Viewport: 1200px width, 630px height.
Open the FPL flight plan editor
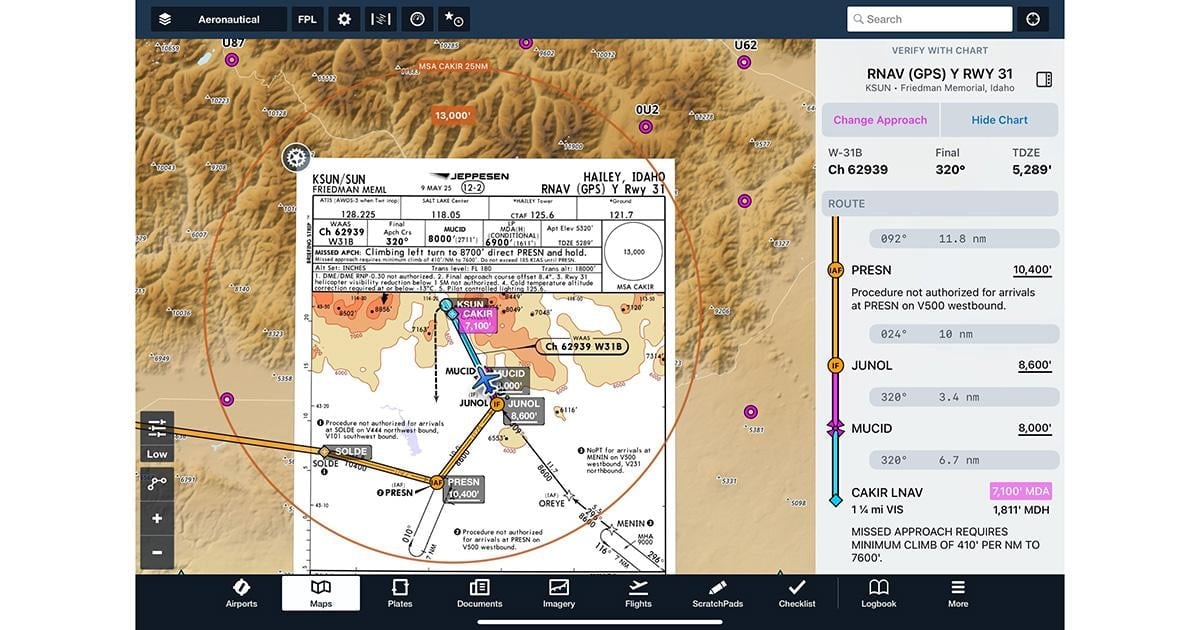click(x=306, y=18)
